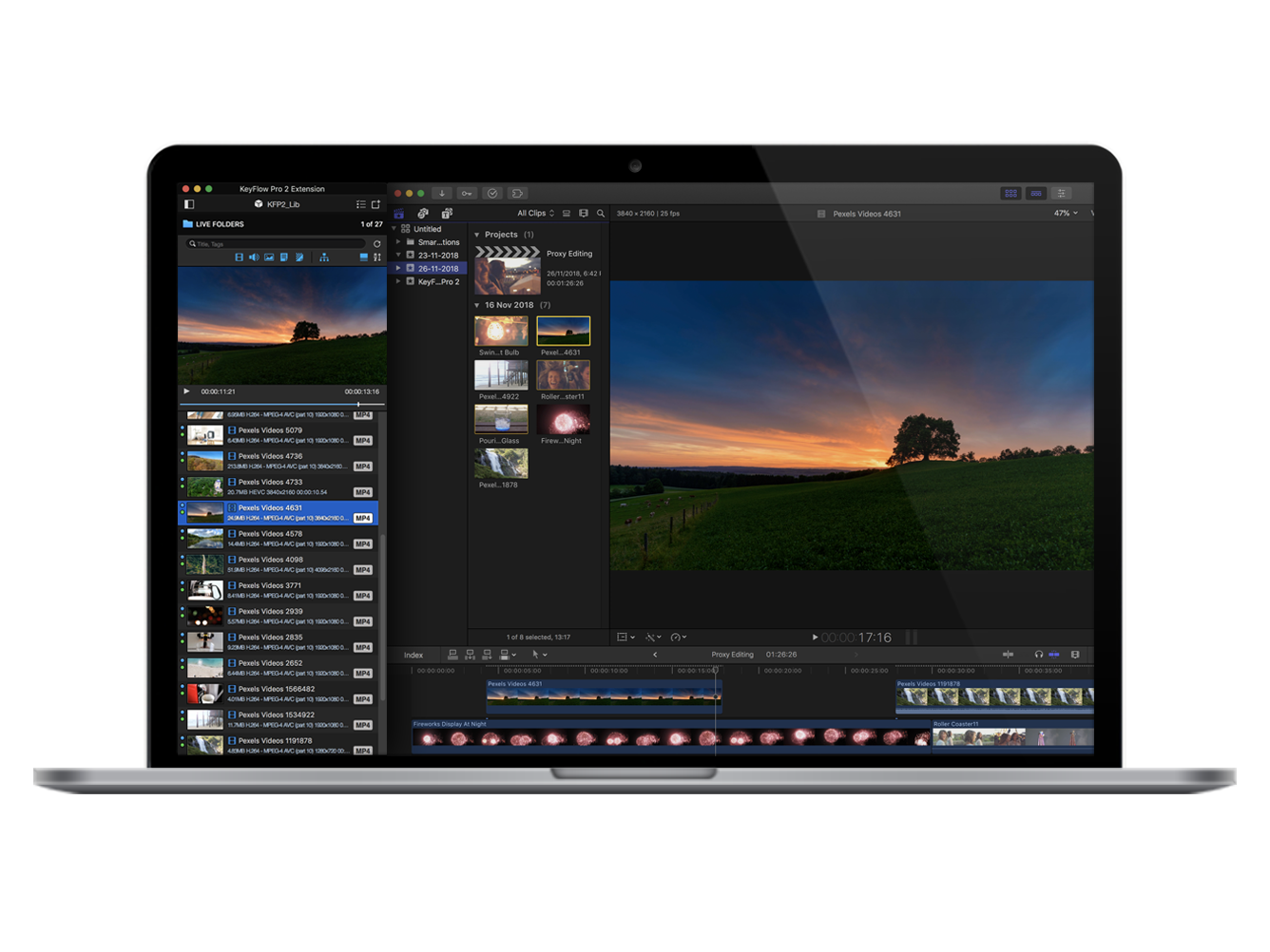This screenshot has height=952, width=1270.
Task: Filter KeyFlow assets by video type
Action: [x=239, y=257]
